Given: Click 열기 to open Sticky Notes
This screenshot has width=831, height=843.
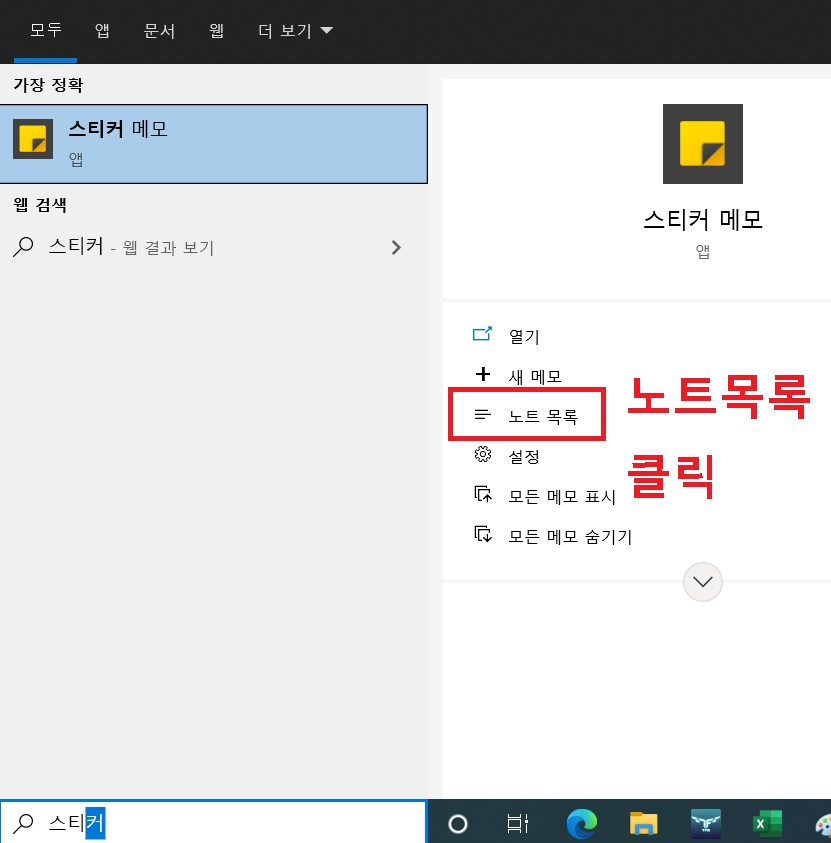Looking at the screenshot, I should coord(524,336).
